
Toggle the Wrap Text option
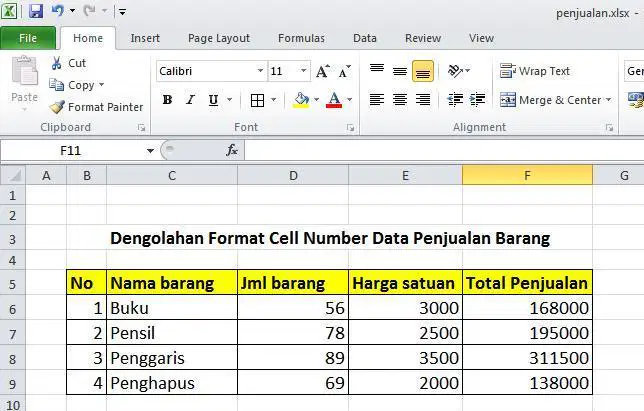(x=534, y=71)
